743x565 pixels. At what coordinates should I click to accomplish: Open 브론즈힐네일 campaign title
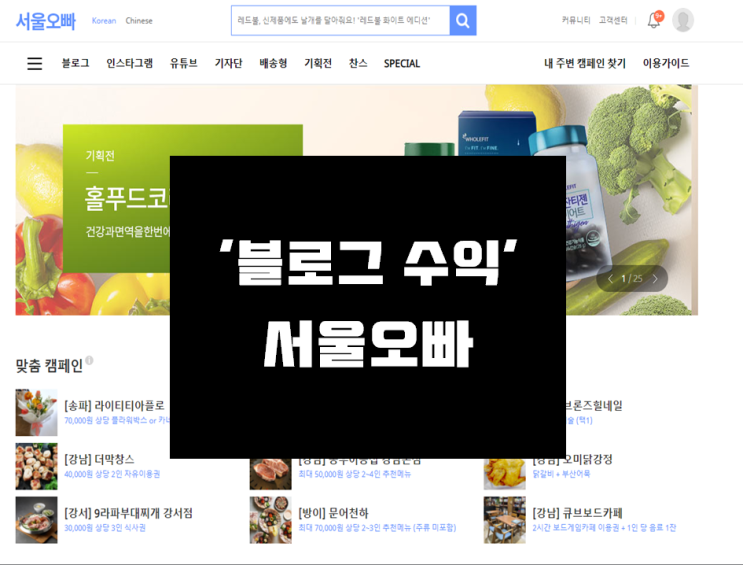pos(594,405)
